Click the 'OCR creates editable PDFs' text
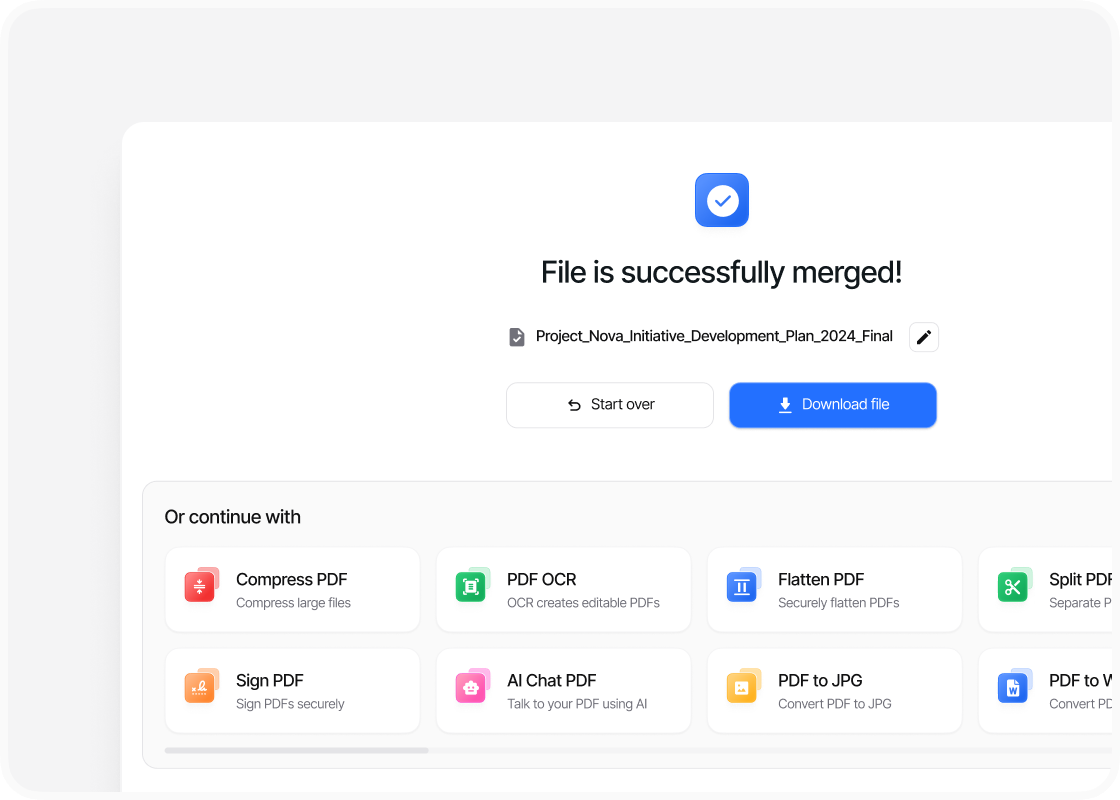The height and width of the screenshot is (800, 1120). [584, 603]
